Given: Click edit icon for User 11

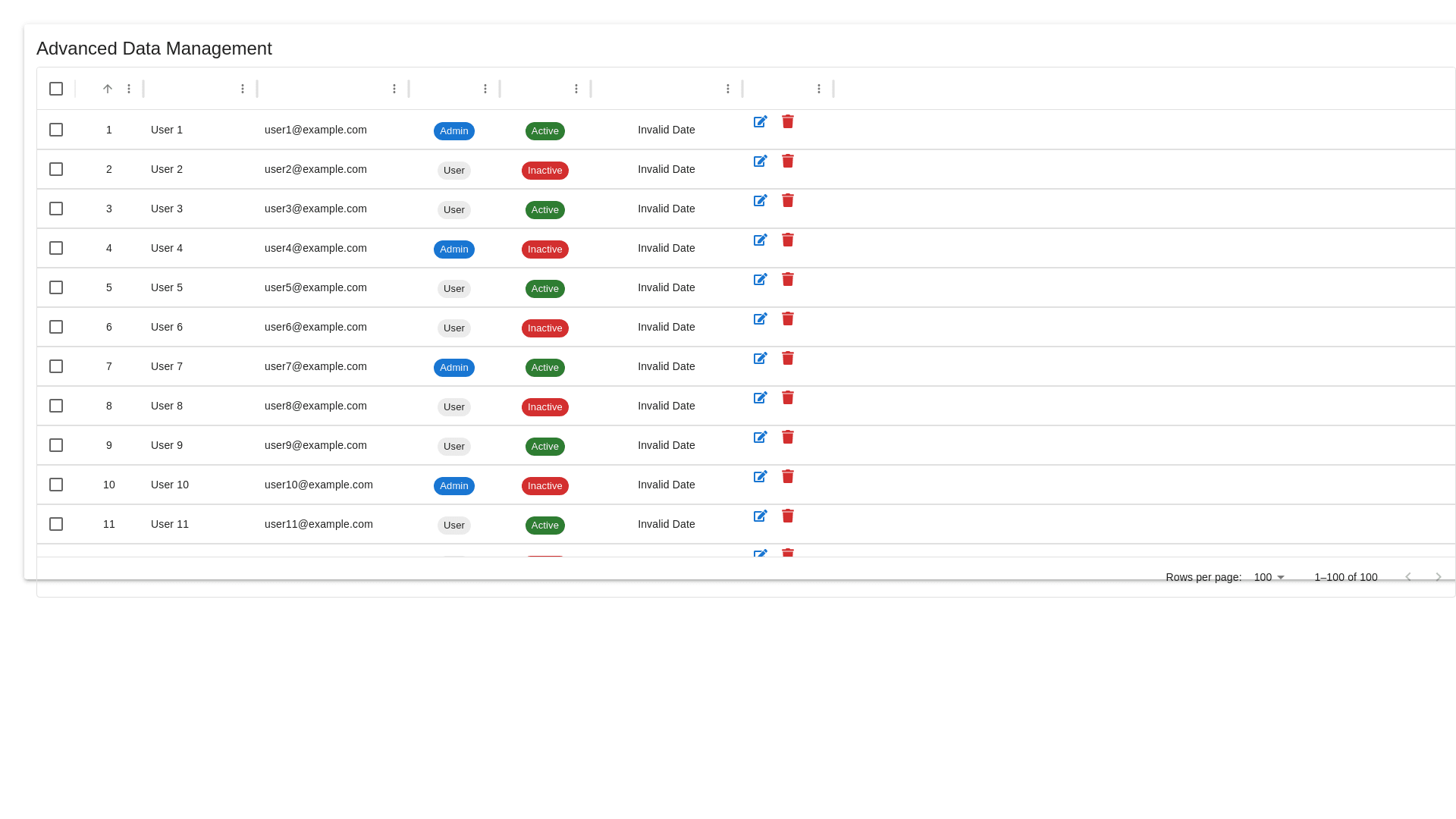Looking at the screenshot, I should click(760, 516).
